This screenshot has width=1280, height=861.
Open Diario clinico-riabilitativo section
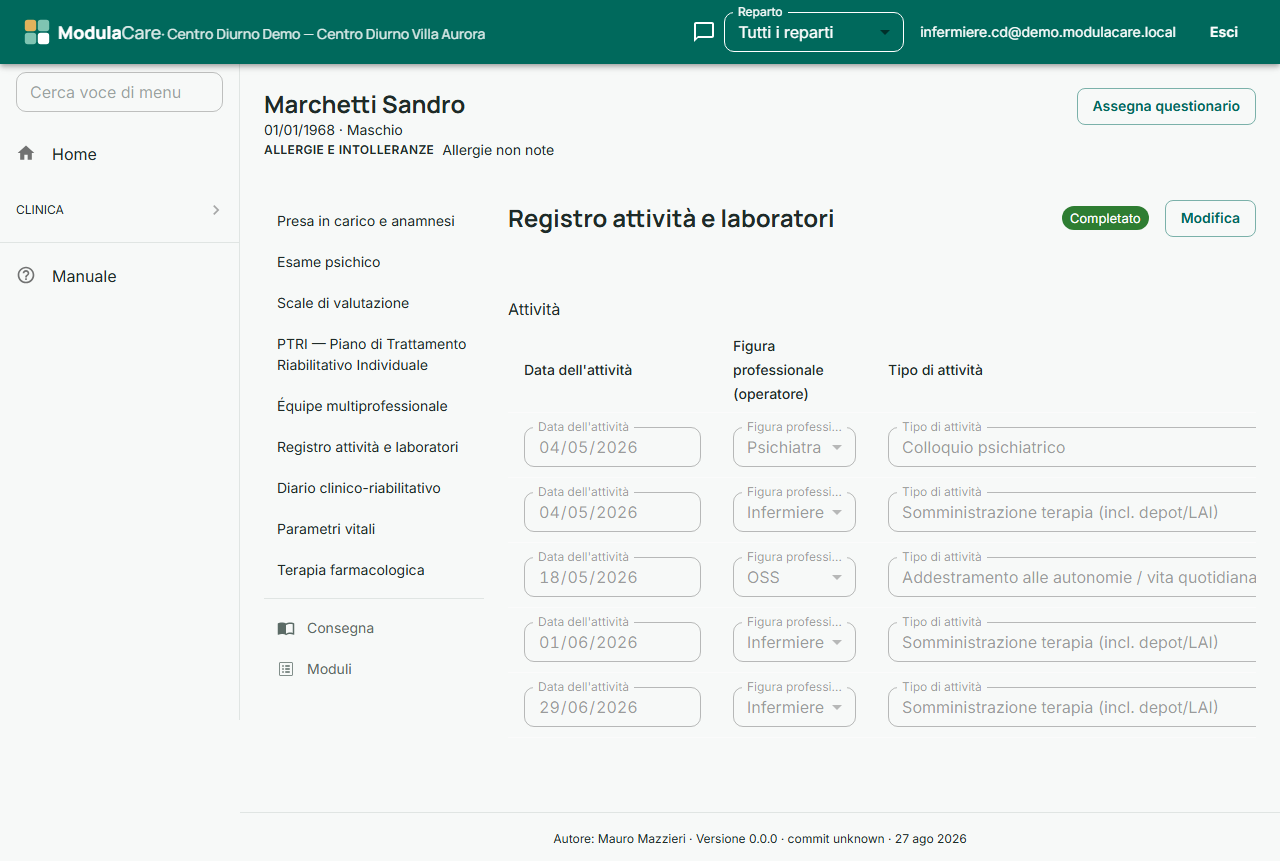pyautogui.click(x=359, y=488)
